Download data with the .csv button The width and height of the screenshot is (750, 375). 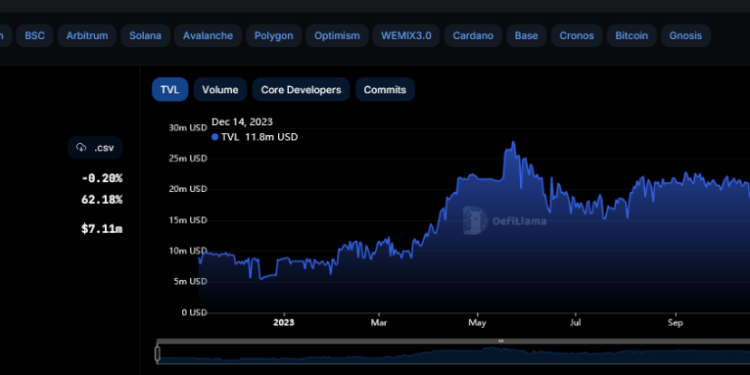tap(95, 148)
